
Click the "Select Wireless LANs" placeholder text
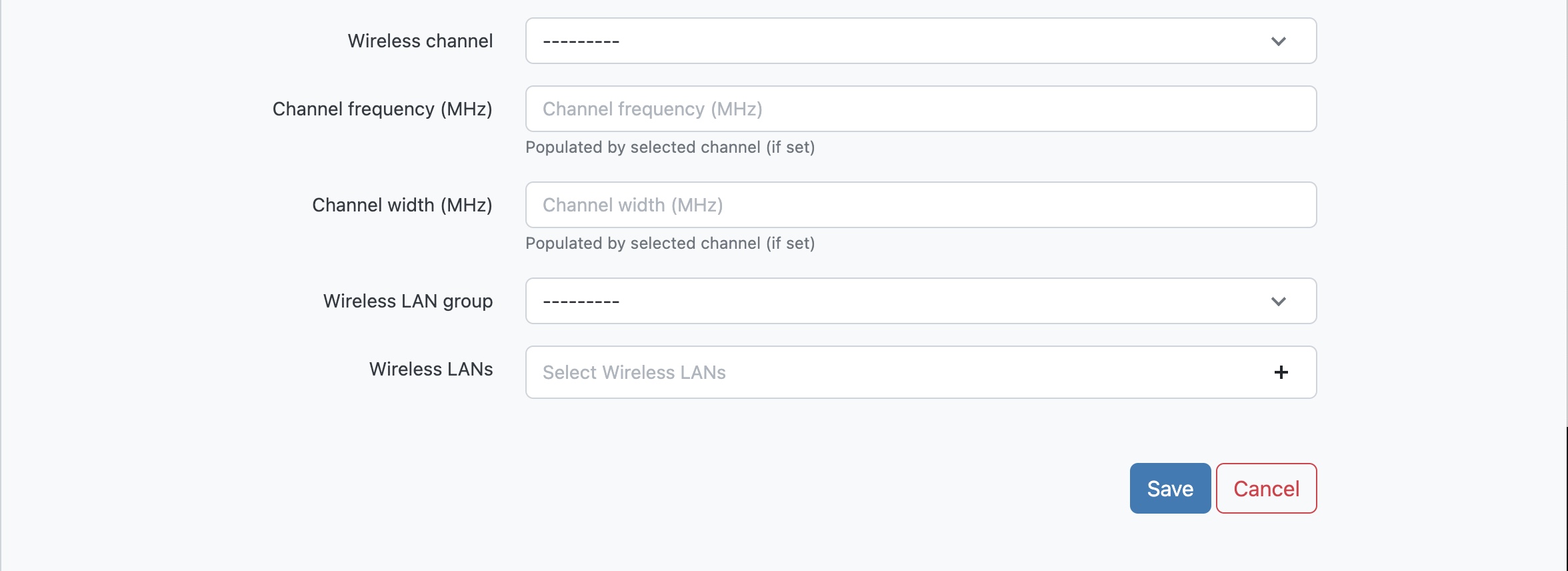[x=634, y=372]
